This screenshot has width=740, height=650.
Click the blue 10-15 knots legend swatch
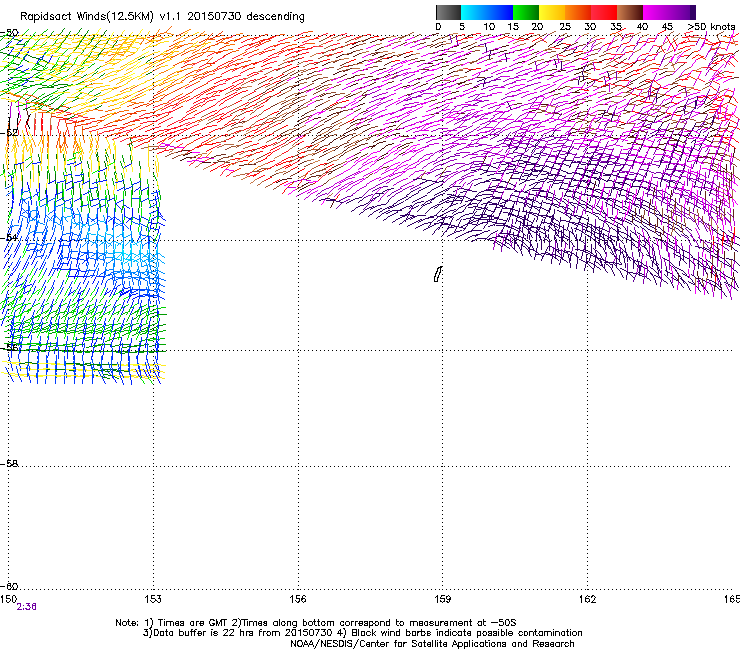pyautogui.click(x=500, y=12)
